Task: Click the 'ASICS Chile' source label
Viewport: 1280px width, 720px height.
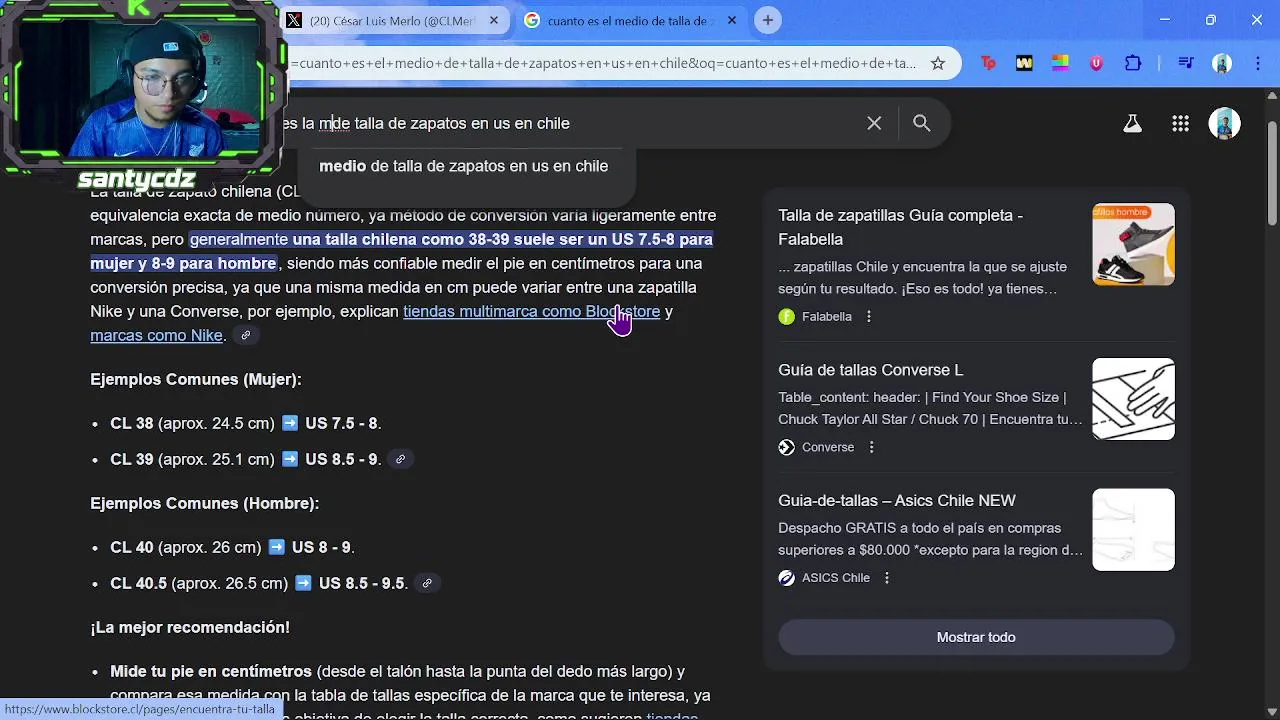Action: pos(836,577)
